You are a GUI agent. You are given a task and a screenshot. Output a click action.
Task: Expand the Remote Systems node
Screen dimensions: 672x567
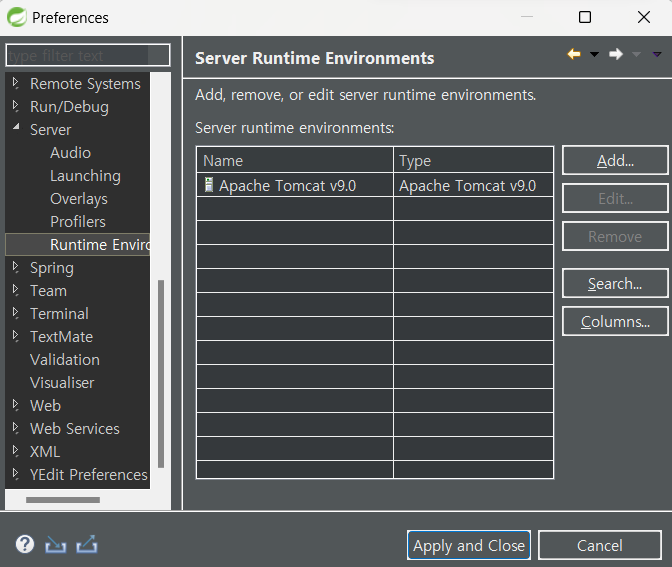click(x=15, y=83)
